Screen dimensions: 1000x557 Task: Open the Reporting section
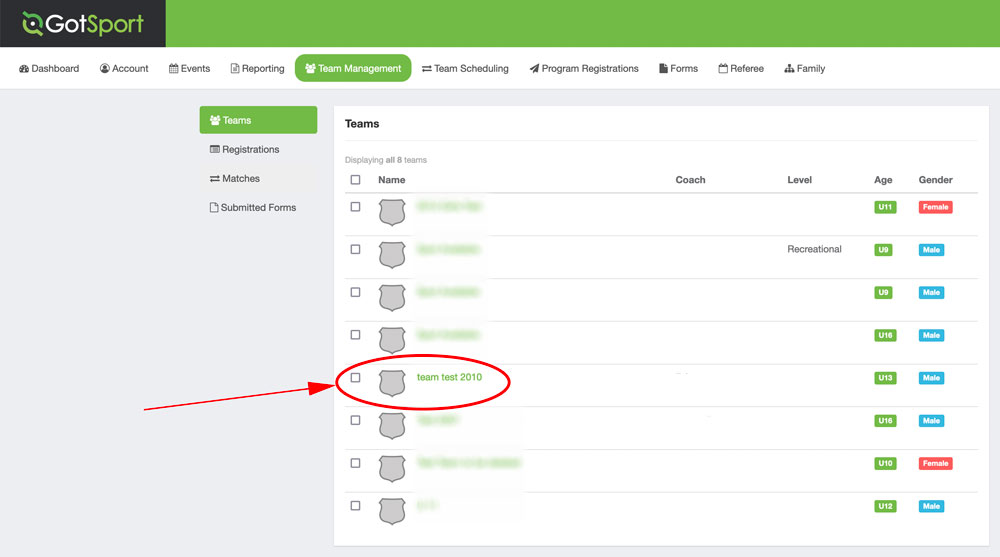[x=257, y=69]
